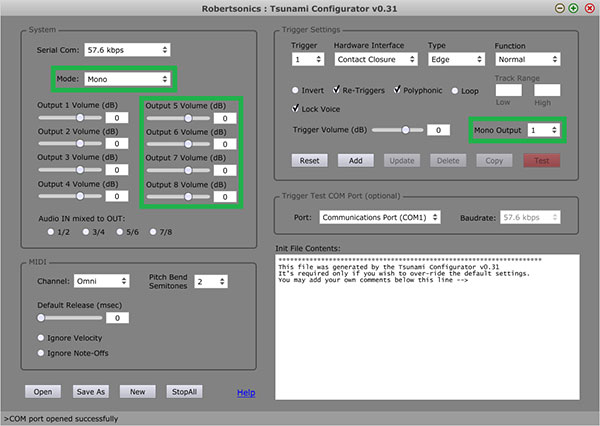The width and height of the screenshot is (600, 426).
Task: Click the Output 6 Volume slider handle
Action: (188, 144)
